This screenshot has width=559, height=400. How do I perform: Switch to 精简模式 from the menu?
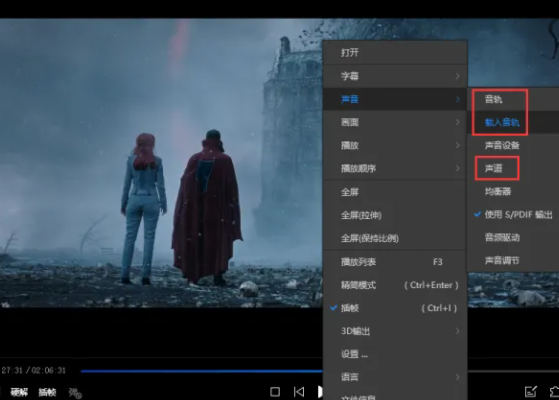[x=395, y=285]
